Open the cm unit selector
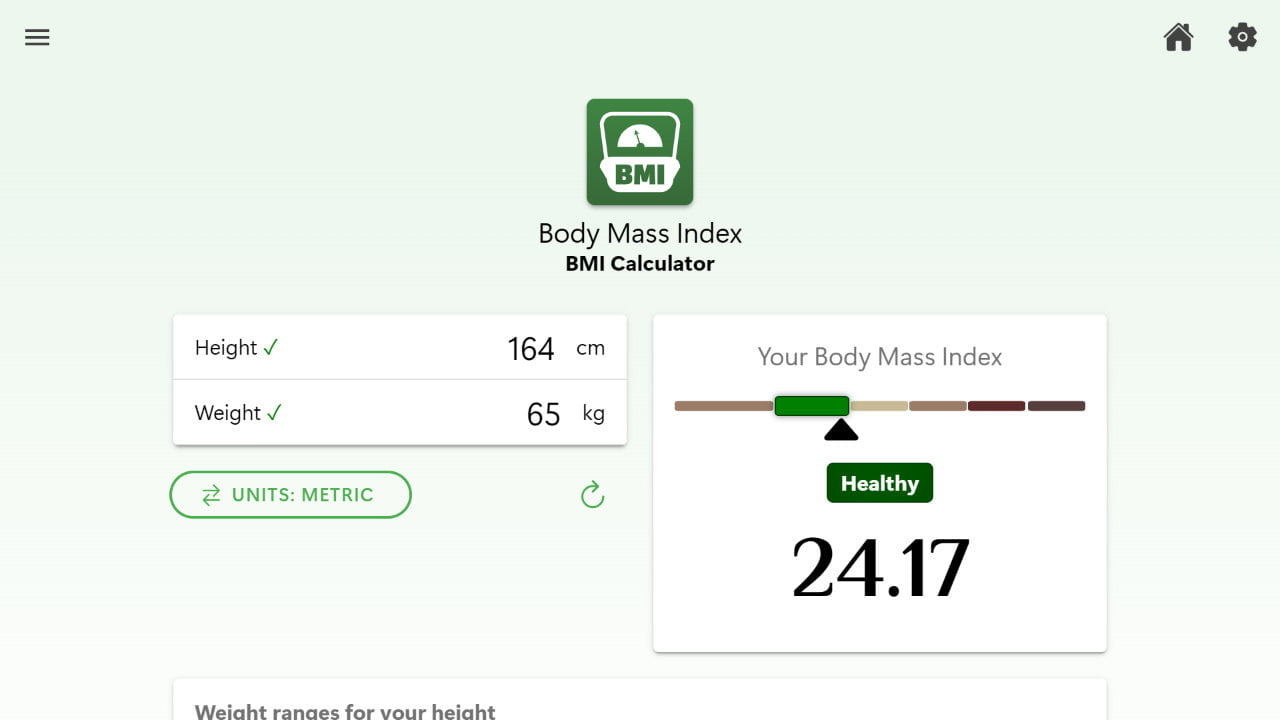The height and width of the screenshot is (720, 1280). 591,348
